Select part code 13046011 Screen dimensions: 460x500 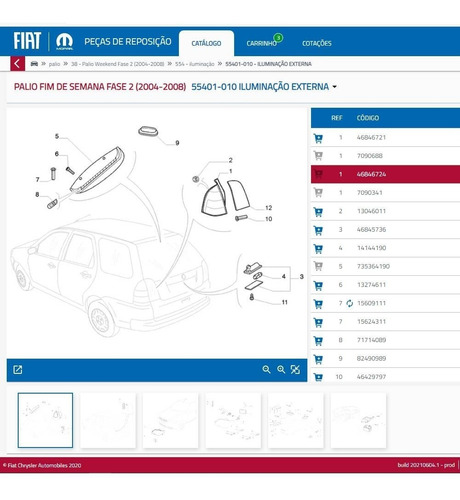(x=371, y=211)
